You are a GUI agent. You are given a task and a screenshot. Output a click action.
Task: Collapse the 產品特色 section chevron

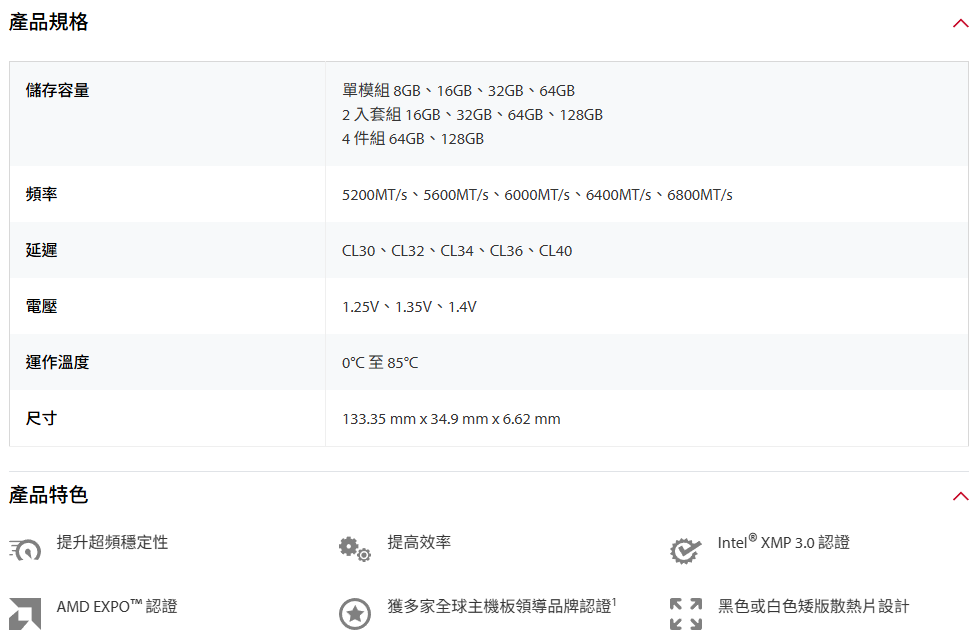(960, 496)
